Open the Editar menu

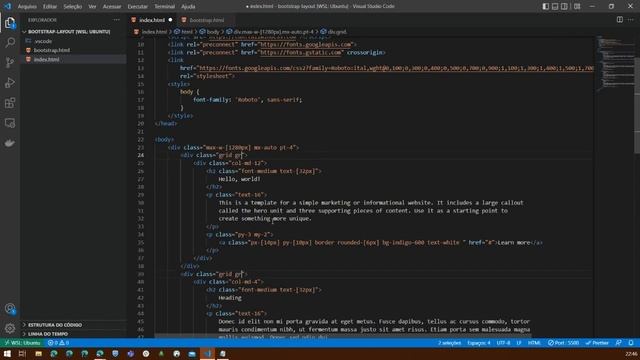pyautogui.click(x=50, y=7)
